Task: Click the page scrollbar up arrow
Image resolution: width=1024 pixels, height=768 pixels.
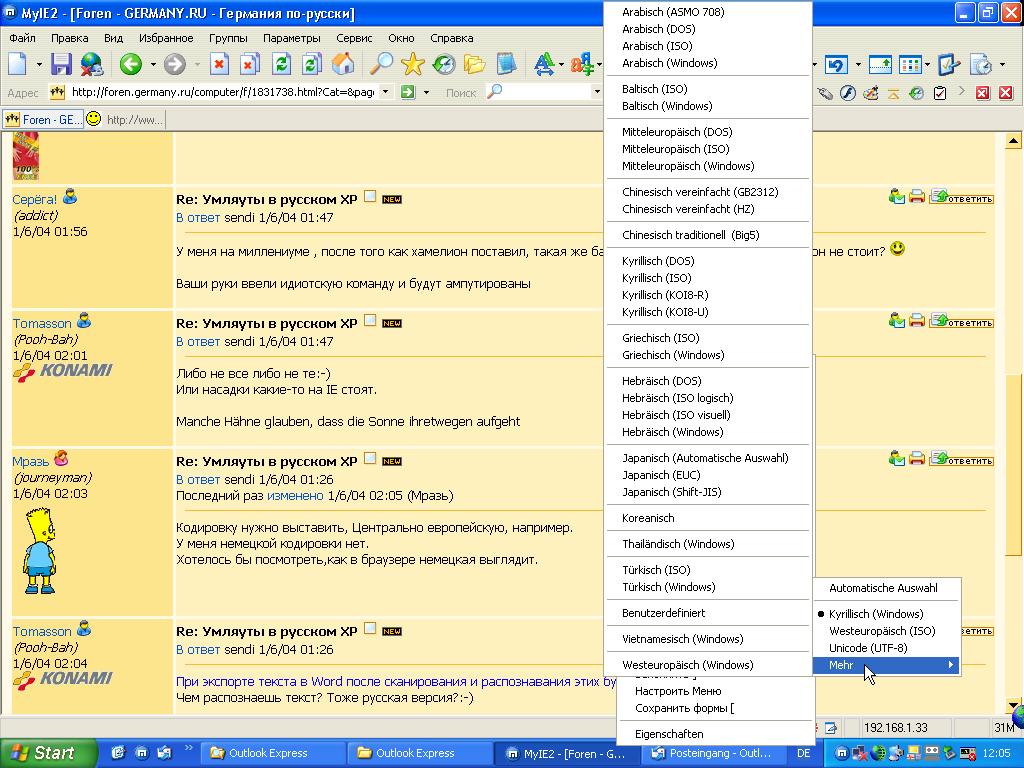Action: pos(1013,140)
